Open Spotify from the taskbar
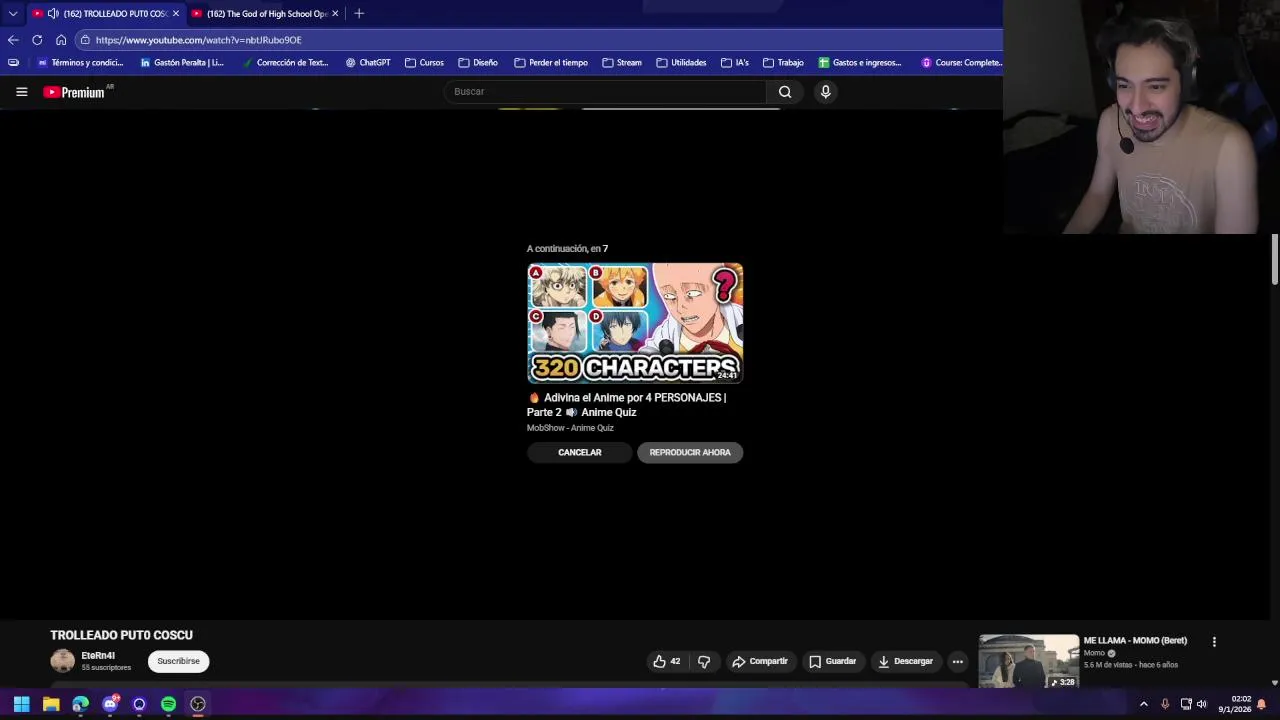 (168, 704)
